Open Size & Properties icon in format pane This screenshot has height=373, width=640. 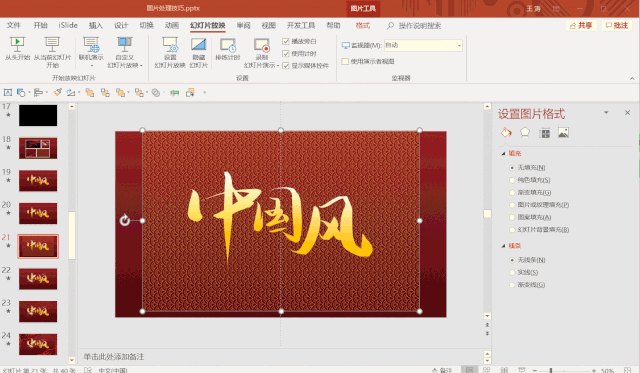click(x=544, y=133)
